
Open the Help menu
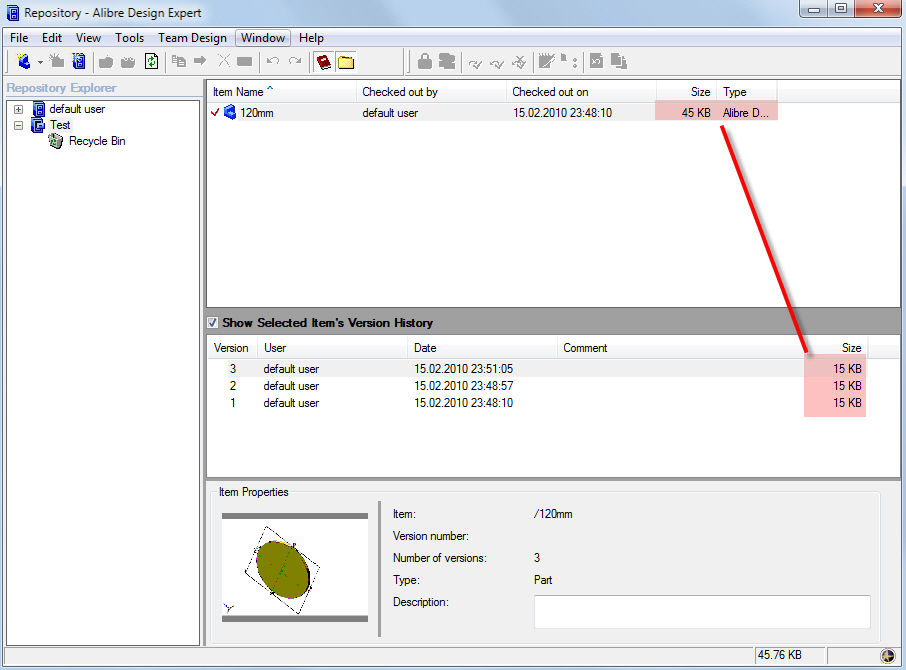point(311,38)
